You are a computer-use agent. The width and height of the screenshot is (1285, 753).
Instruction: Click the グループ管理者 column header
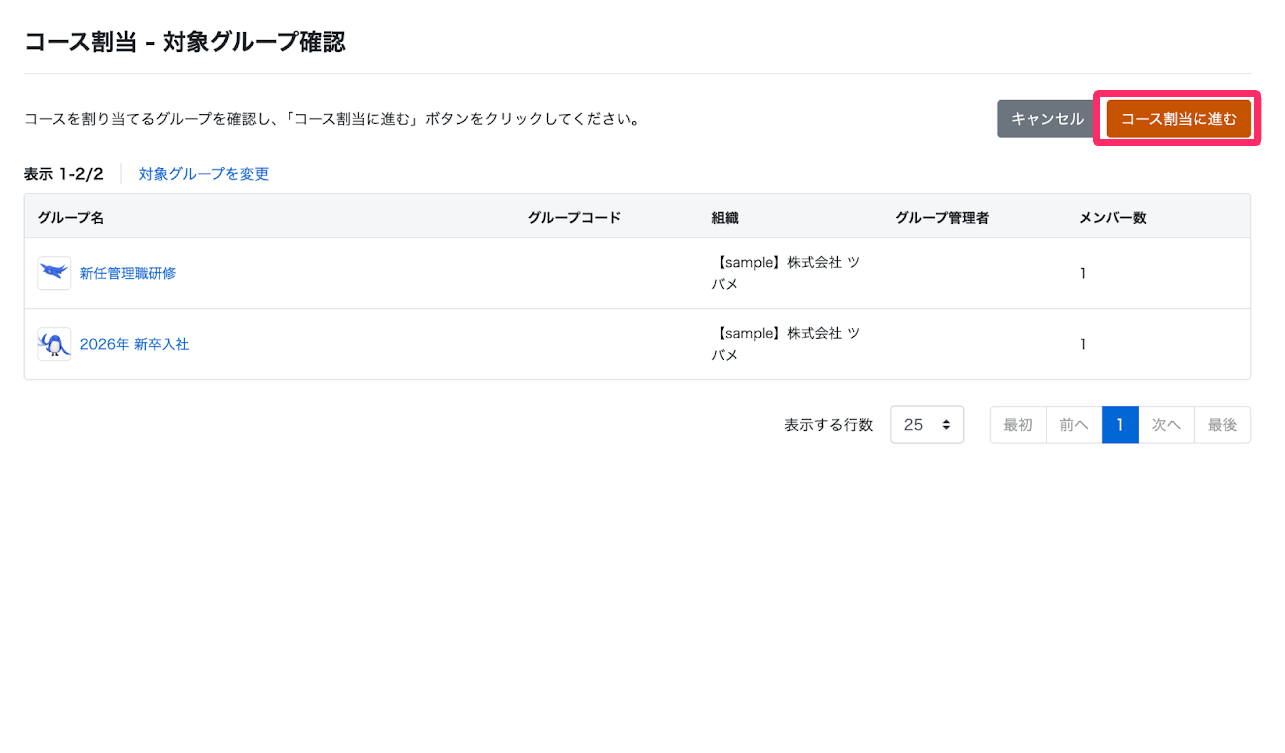pos(942,217)
